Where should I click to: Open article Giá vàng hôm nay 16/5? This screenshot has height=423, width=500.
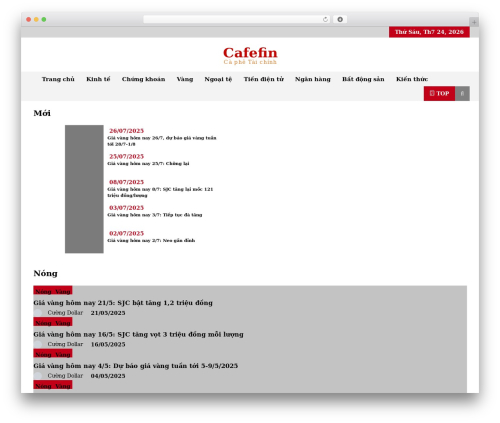coord(138,334)
